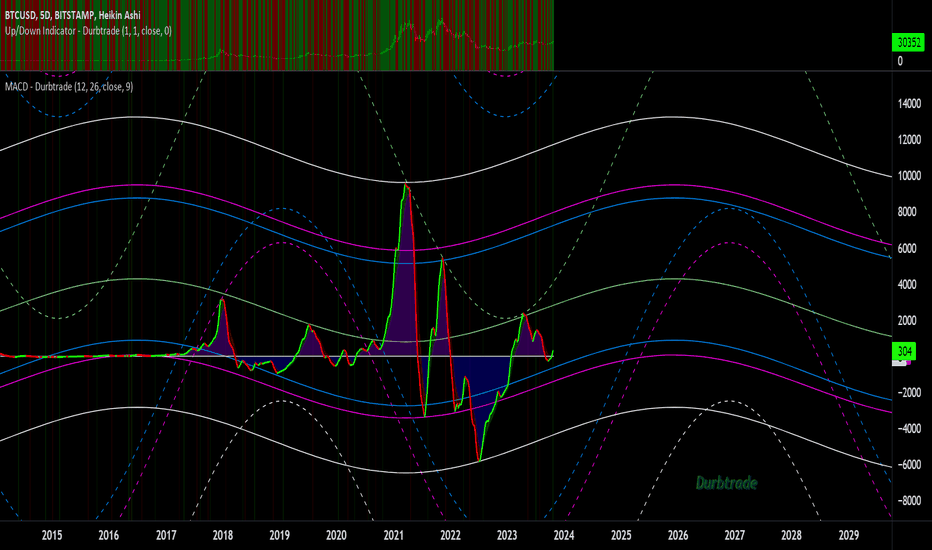Click the -4000 price axis label
The image size is (932, 550).
pyautogui.click(x=907, y=429)
